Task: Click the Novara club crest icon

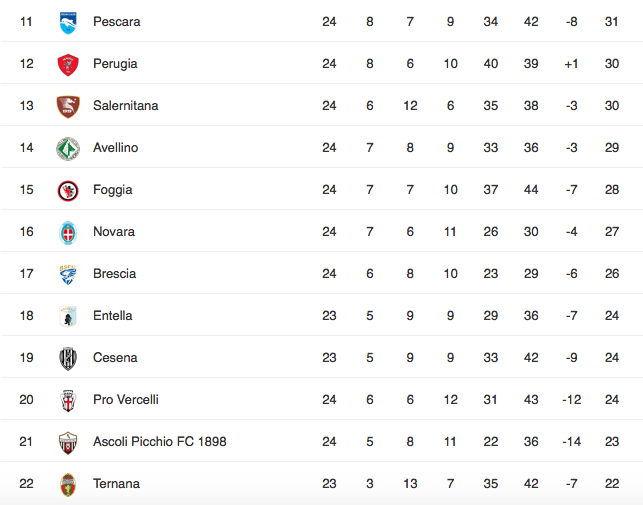Action: (x=68, y=232)
